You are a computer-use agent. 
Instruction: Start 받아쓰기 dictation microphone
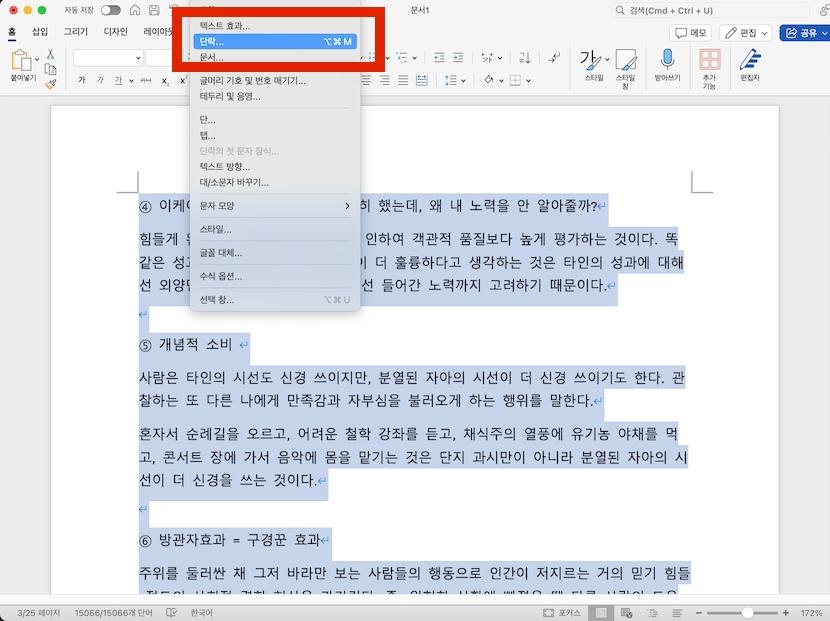pyautogui.click(x=667, y=65)
